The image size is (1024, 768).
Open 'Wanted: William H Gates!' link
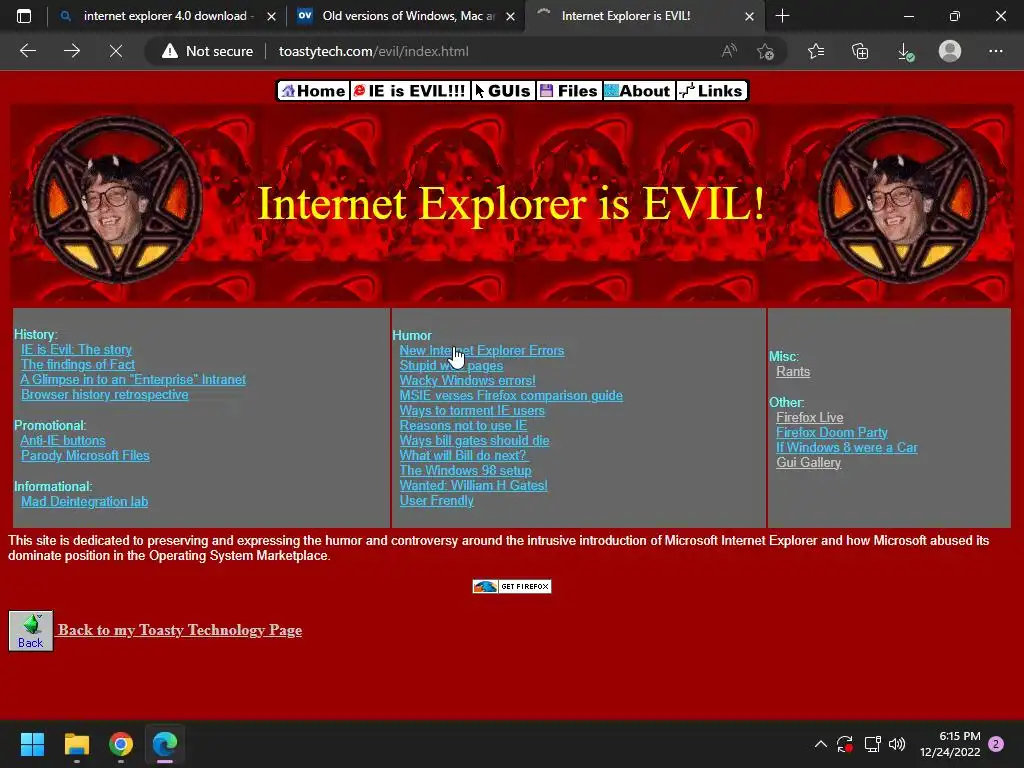[x=473, y=485]
